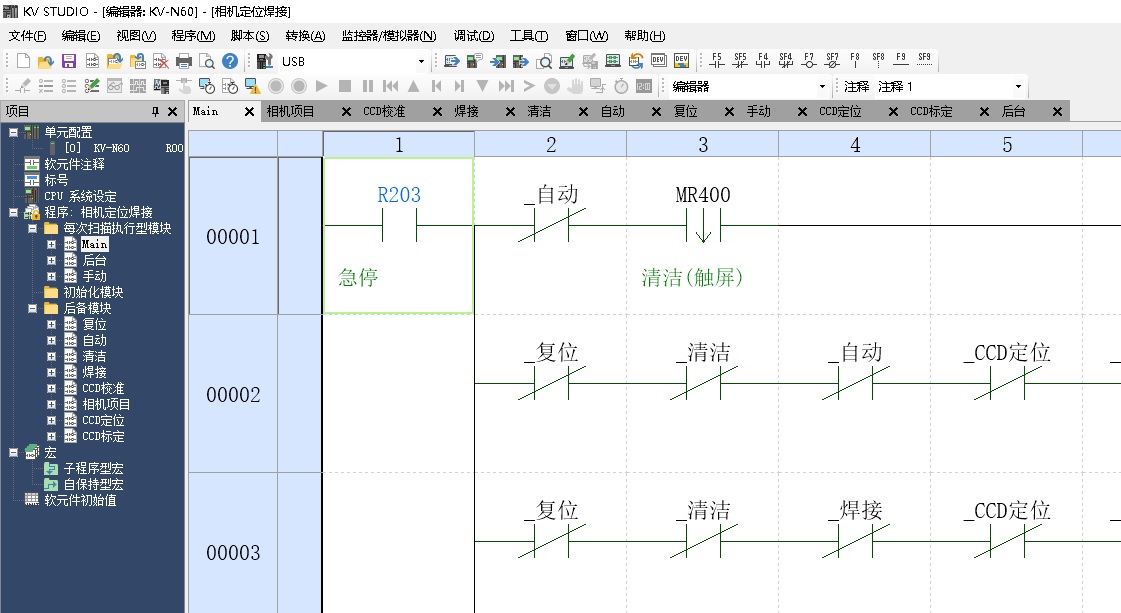Open the 编辑器 mode dropdown
This screenshot has height=613, width=1121.
click(x=823, y=87)
